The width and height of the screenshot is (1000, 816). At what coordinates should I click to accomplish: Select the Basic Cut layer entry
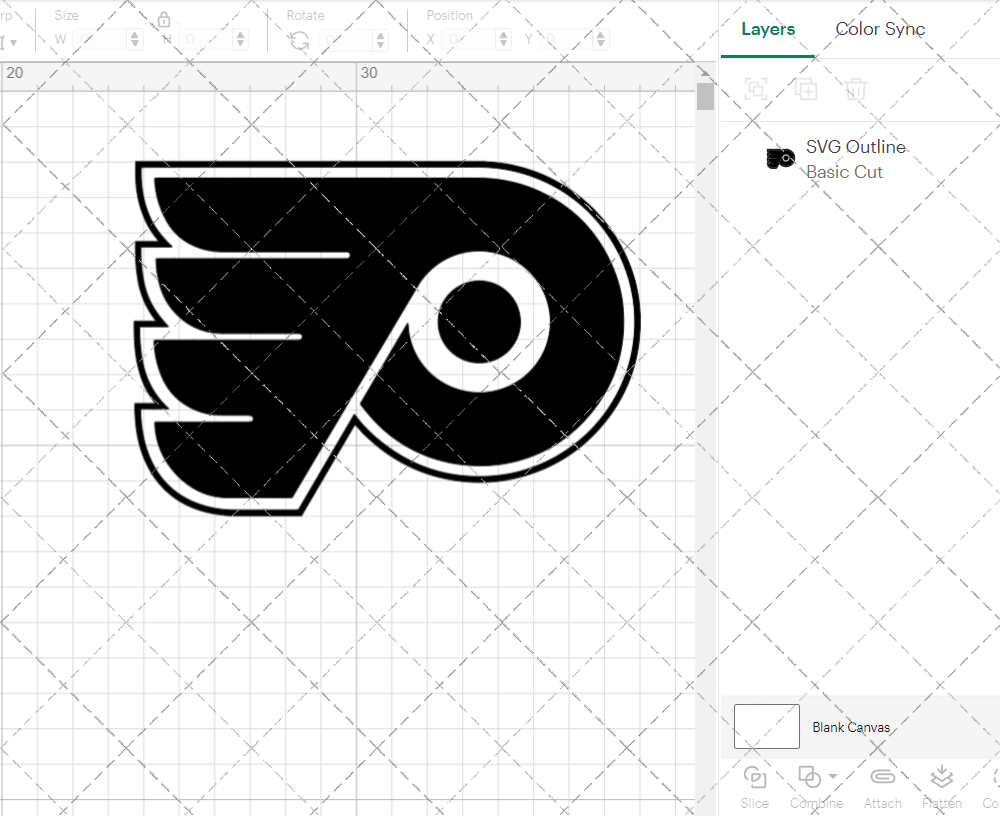pos(845,172)
